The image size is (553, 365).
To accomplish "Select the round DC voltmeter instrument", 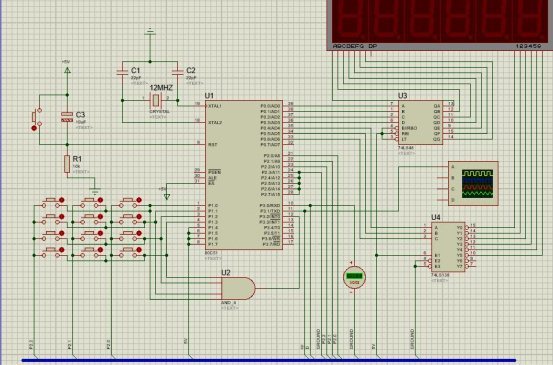I will pos(354,277).
